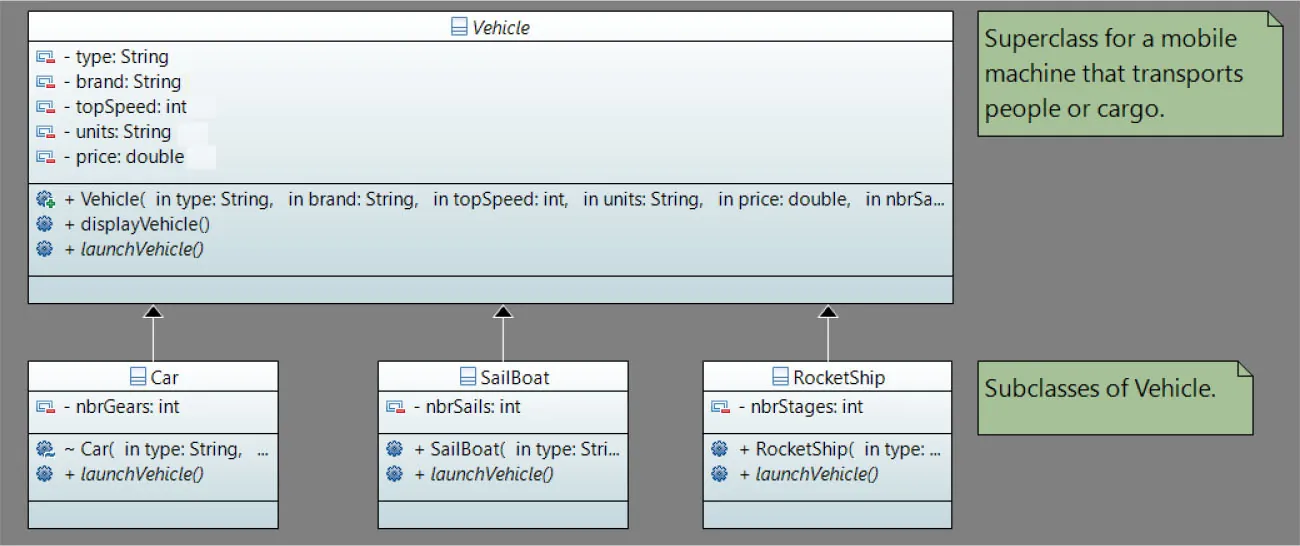1300x546 pixels.
Task: Select the nbrStages attribute icon
Action: (x=720, y=407)
